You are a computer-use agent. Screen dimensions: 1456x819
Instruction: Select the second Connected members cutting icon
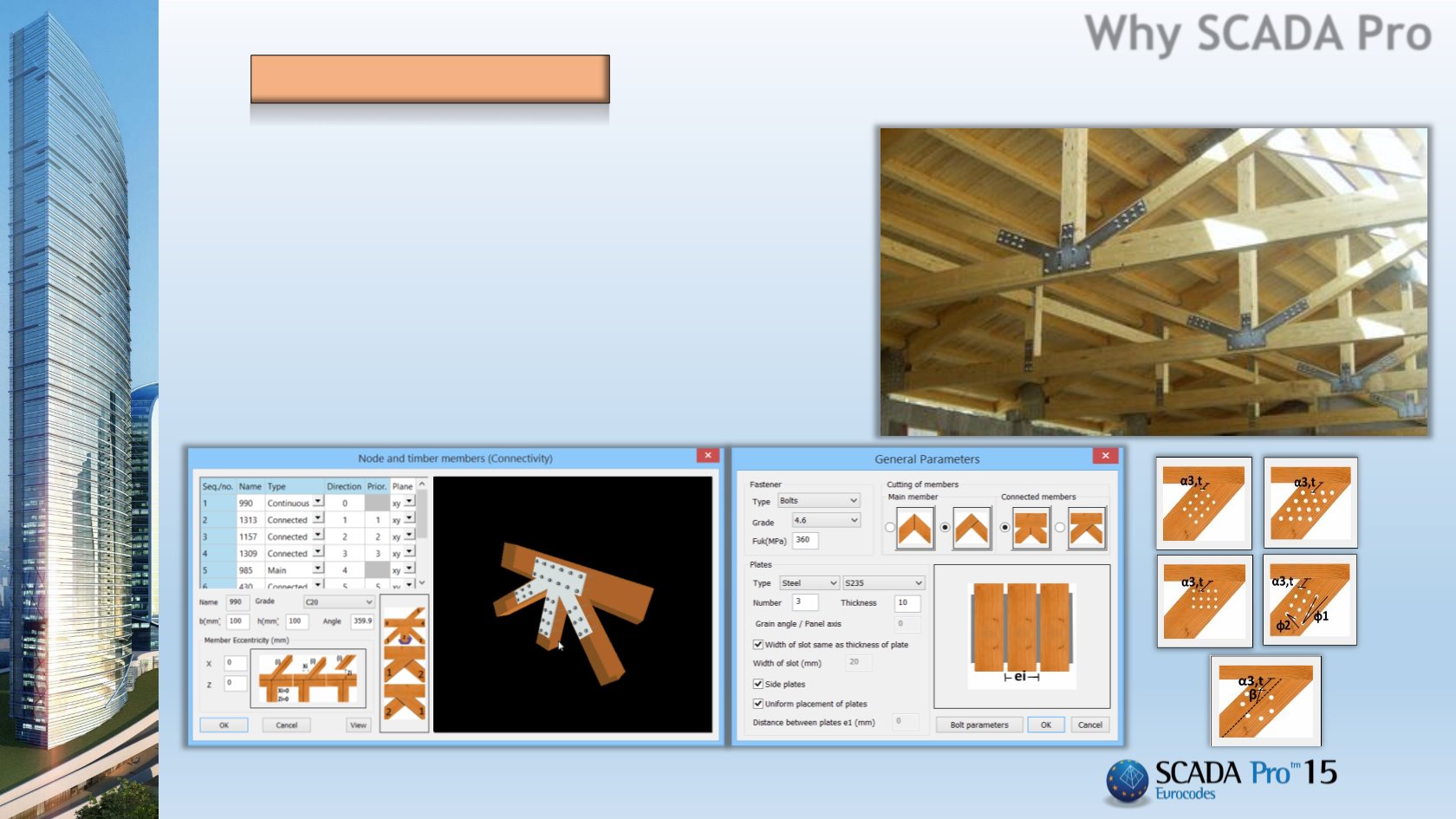(1087, 528)
